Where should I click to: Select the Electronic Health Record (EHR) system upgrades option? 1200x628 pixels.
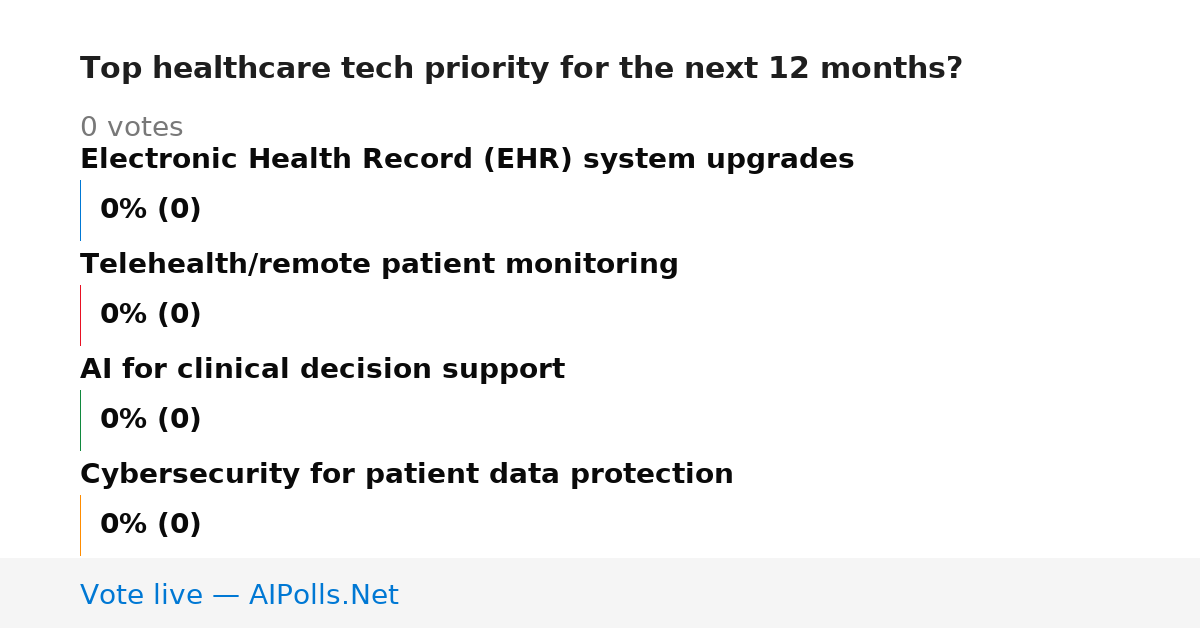point(467,160)
